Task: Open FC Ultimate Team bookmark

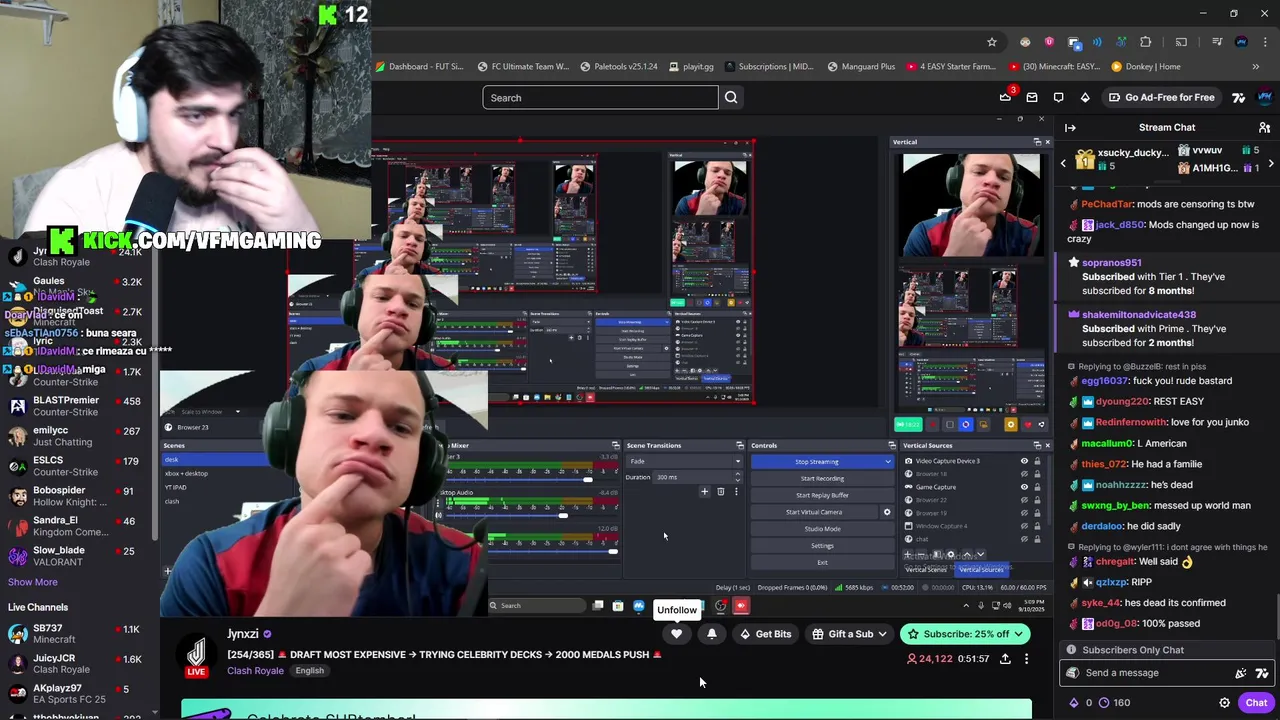Action: 524,67
